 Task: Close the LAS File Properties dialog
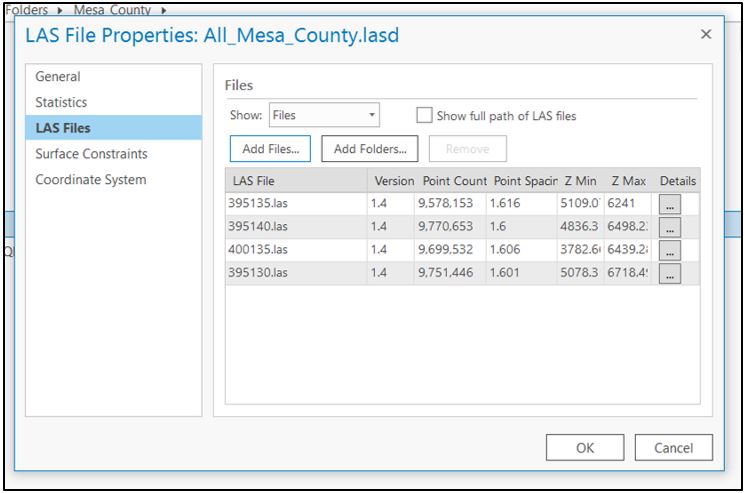click(706, 34)
